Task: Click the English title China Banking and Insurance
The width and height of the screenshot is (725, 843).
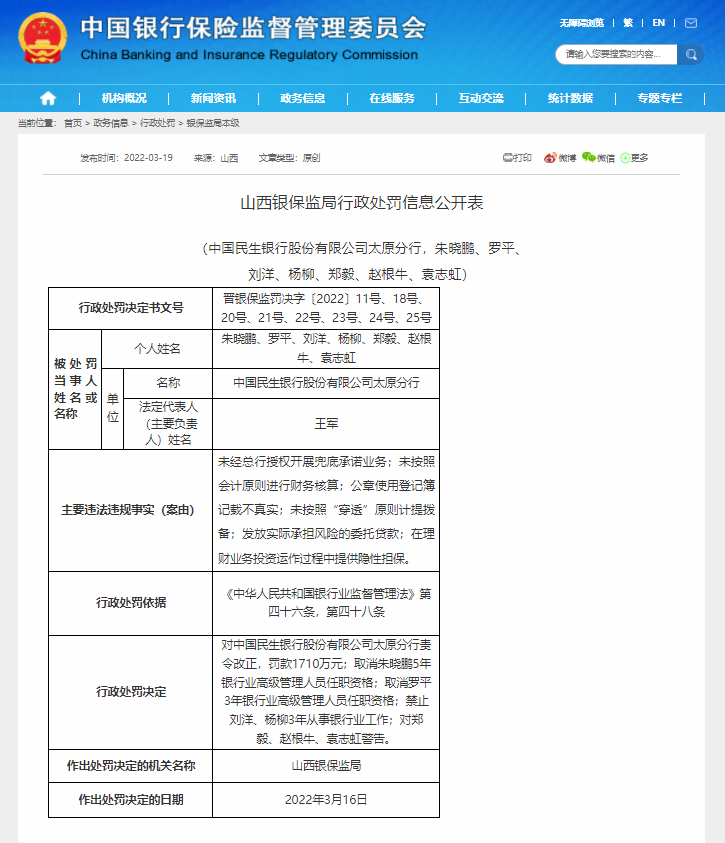Action: click(x=249, y=55)
